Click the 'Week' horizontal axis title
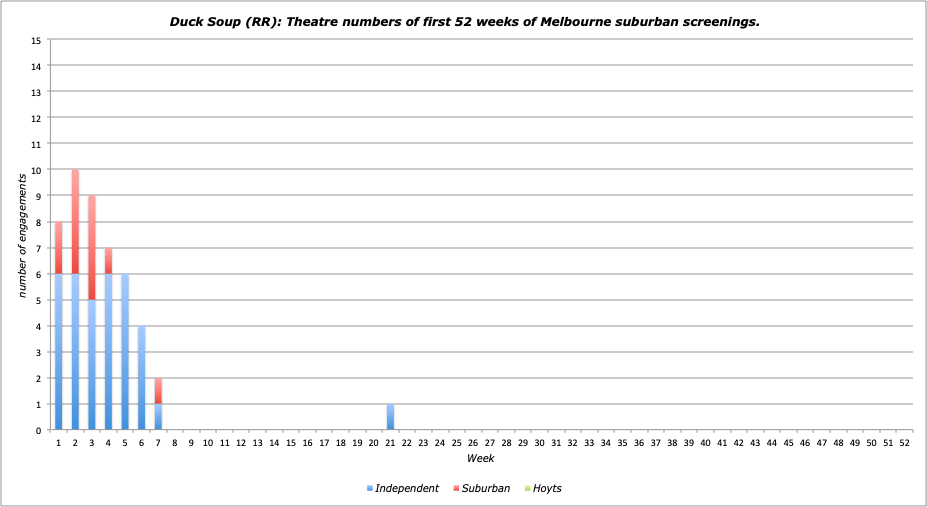 pyautogui.click(x=479, y=458)
